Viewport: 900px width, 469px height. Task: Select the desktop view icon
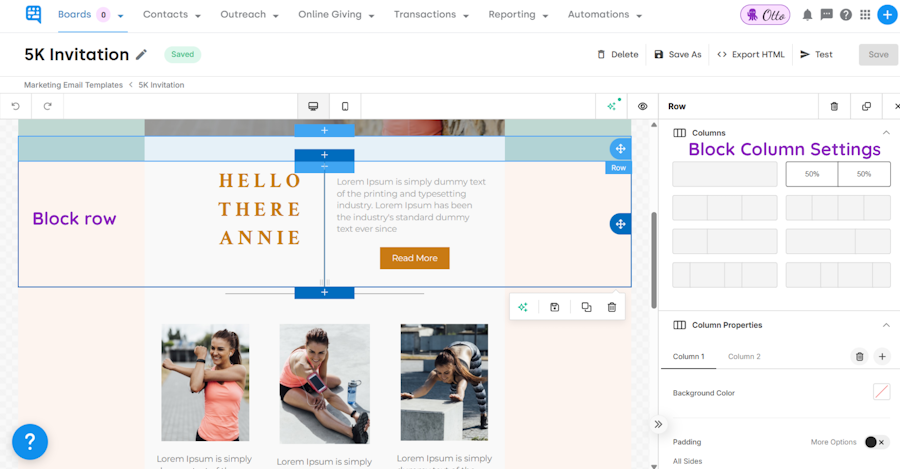click(313, 106)
